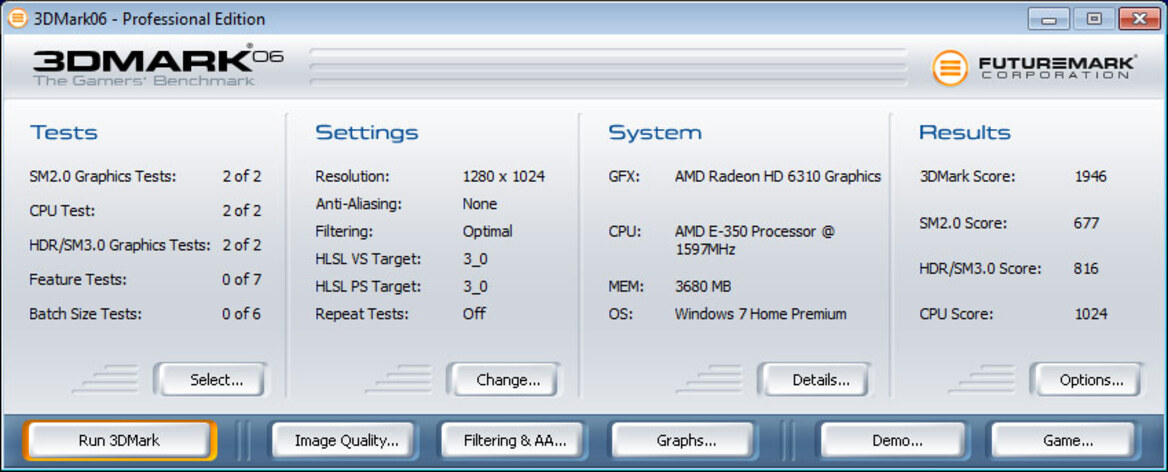
Task: Maximize the 3DMark06 window
Action: tap(1094, 19)
